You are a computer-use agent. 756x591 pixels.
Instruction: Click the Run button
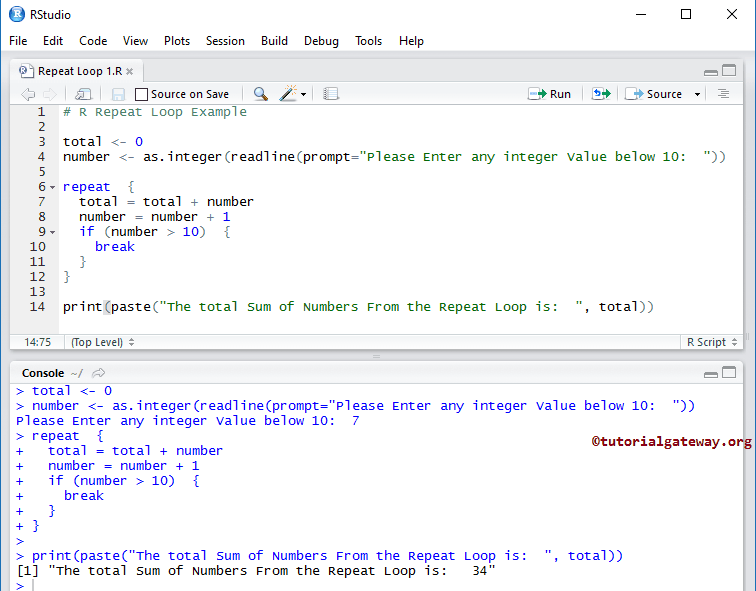550,94
